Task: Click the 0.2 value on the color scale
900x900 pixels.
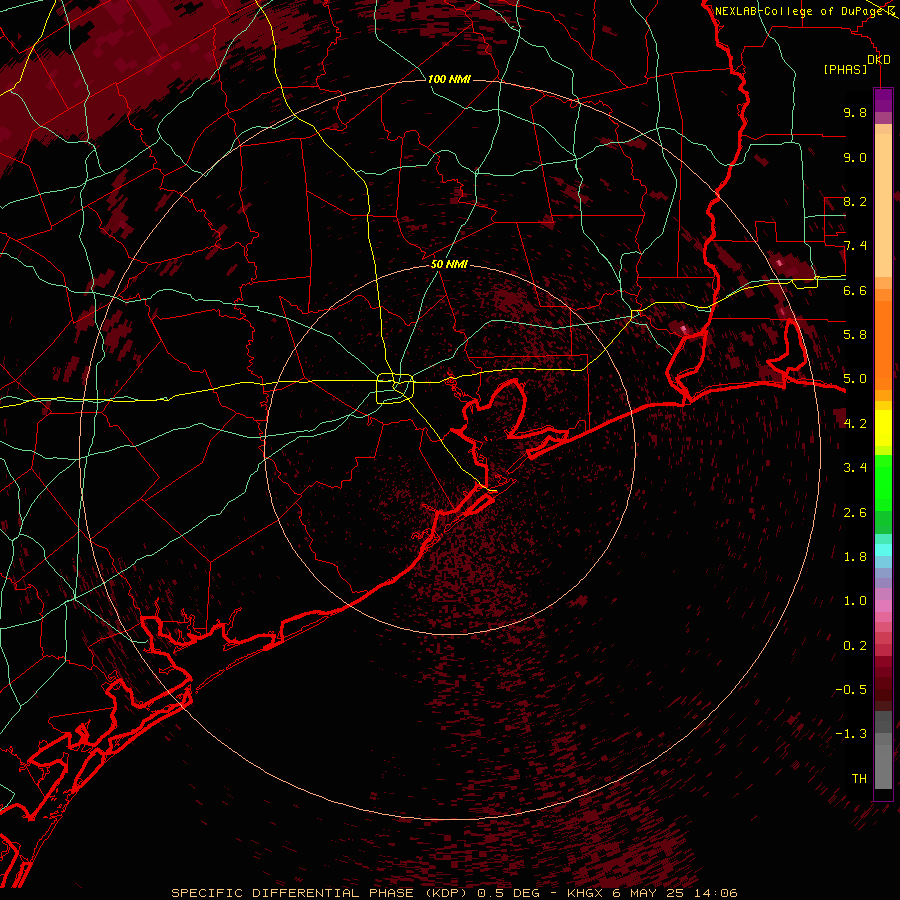Action: pyautogui.click(x=855, y=646)
